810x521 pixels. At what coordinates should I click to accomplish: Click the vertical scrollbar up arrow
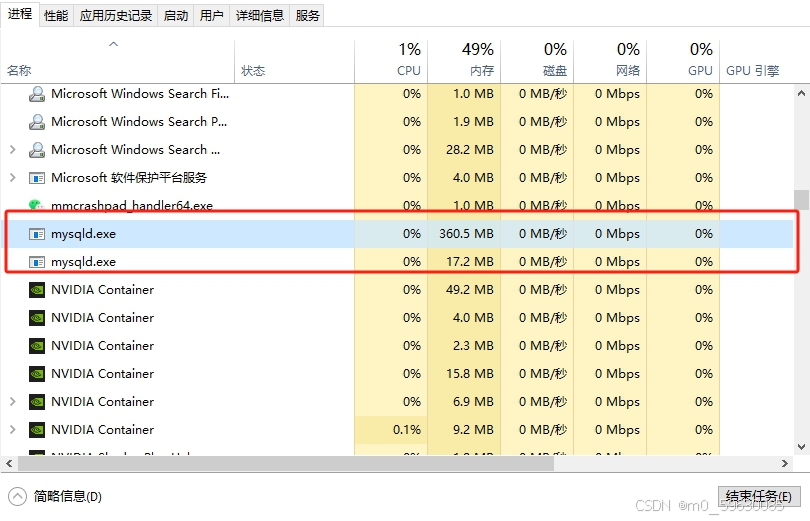801,93
